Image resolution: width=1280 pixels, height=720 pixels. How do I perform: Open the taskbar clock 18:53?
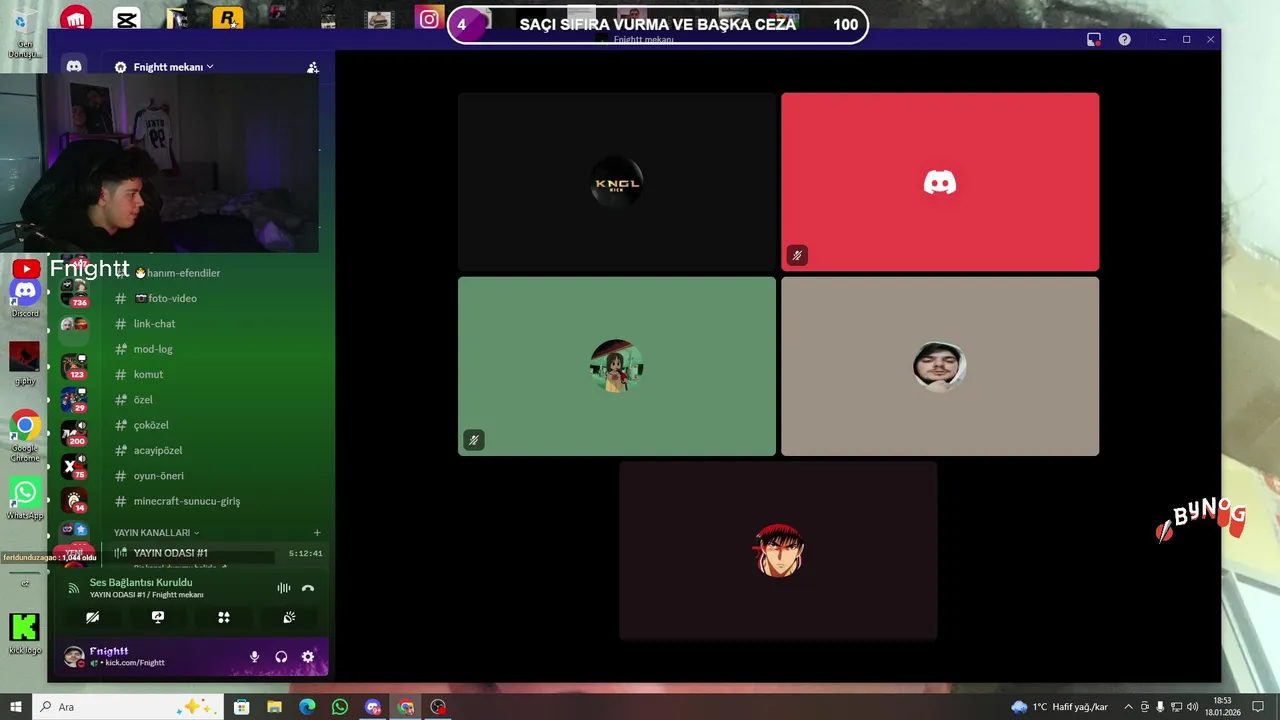[x=1223, y=707]
